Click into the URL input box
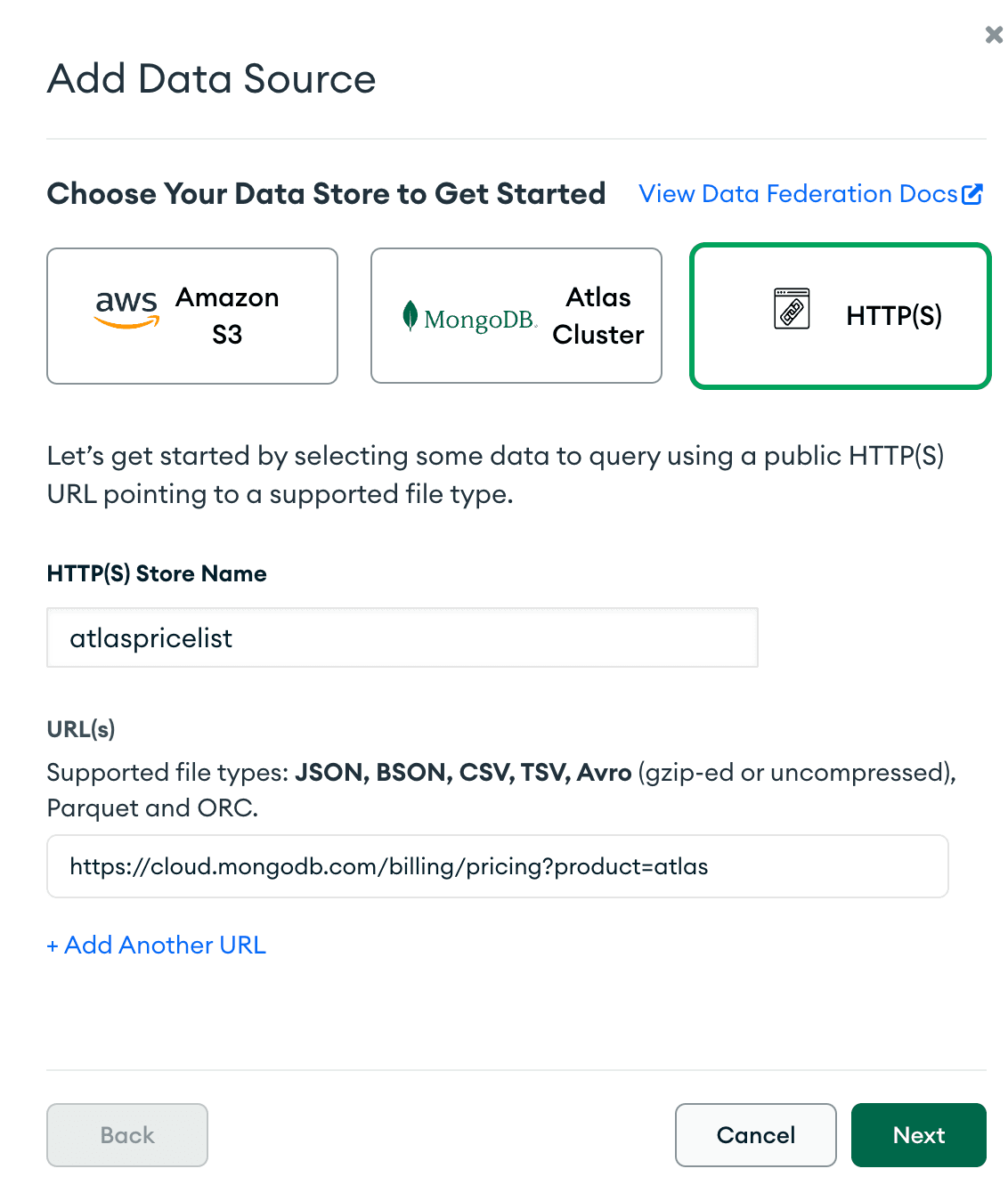Viewport: 1008px width, 1193px height. click(497, 866)
